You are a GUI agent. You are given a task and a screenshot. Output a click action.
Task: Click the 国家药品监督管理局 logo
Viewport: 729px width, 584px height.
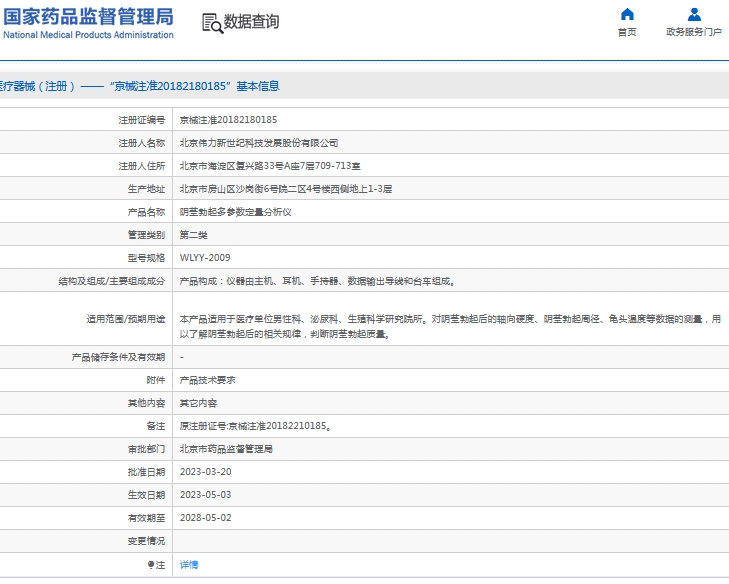click(88, 22)
